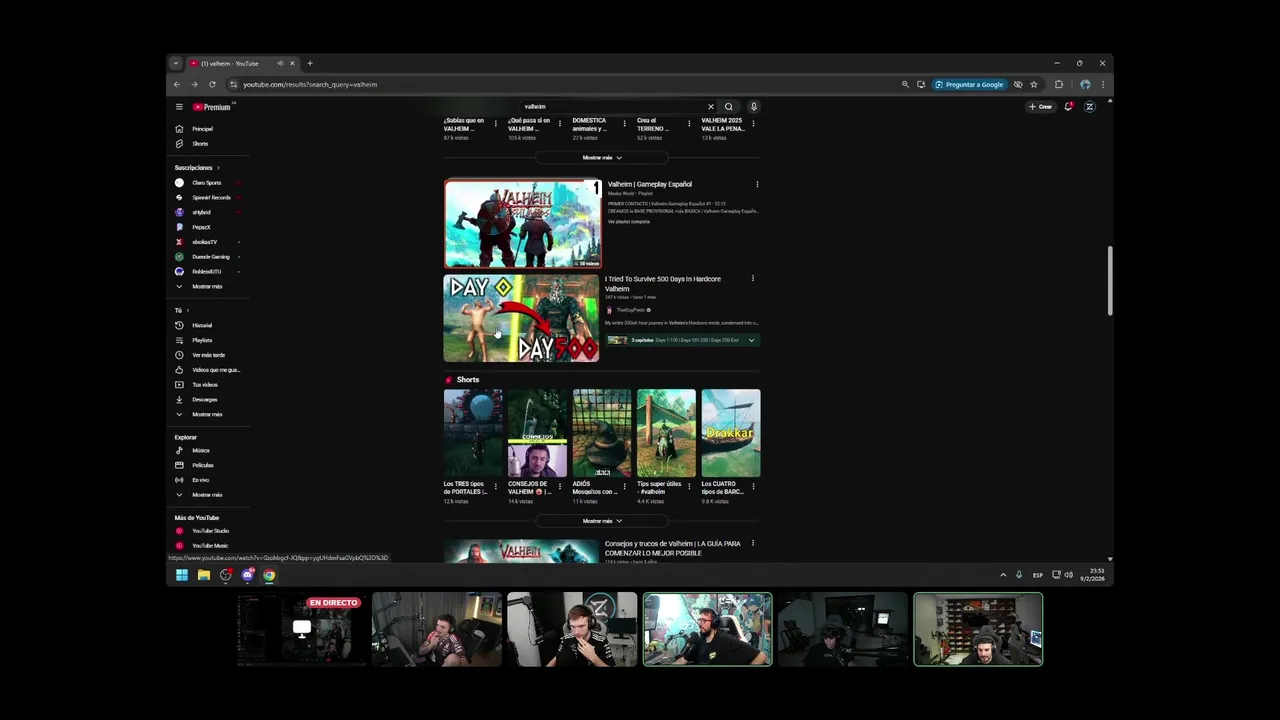Image resolution: width=1280 pixels, height=720 pixels.
Task: Click the YouTube Premium logo
Action: click(x=211, y=107)
